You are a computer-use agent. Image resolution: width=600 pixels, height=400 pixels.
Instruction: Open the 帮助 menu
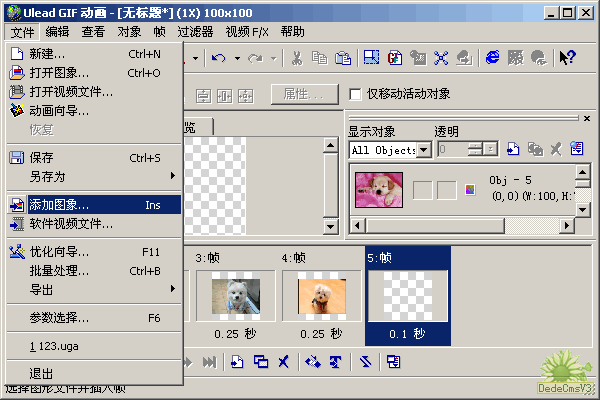tap(292, 32)
